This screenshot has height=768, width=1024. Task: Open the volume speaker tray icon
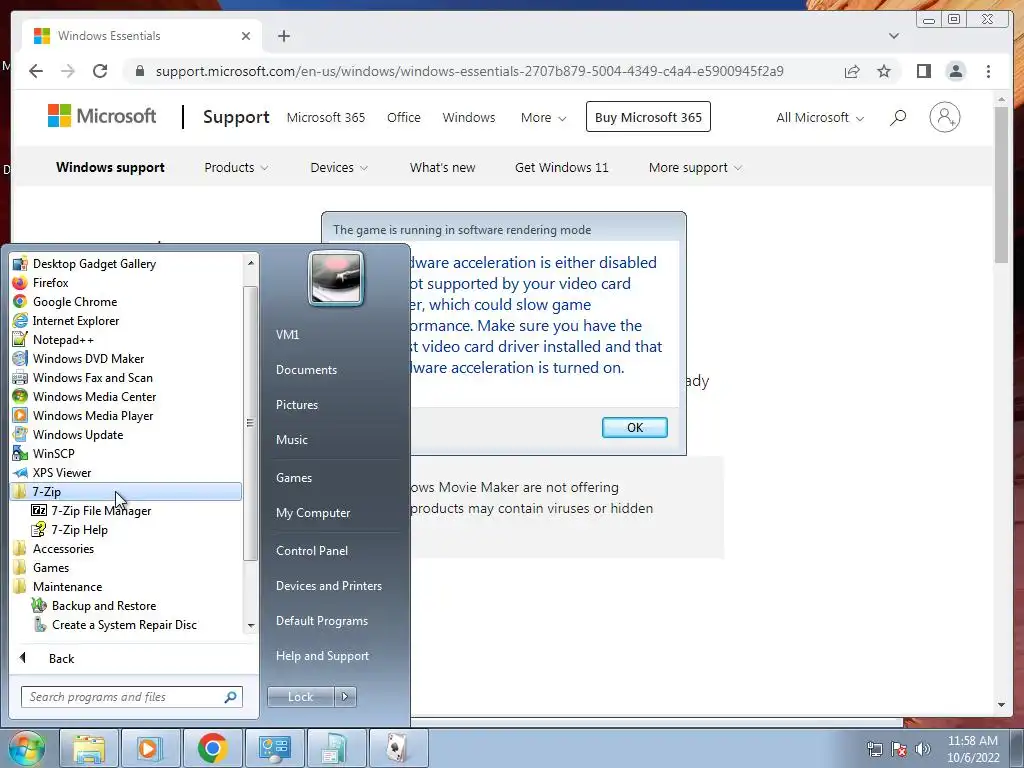click(923, 749)
